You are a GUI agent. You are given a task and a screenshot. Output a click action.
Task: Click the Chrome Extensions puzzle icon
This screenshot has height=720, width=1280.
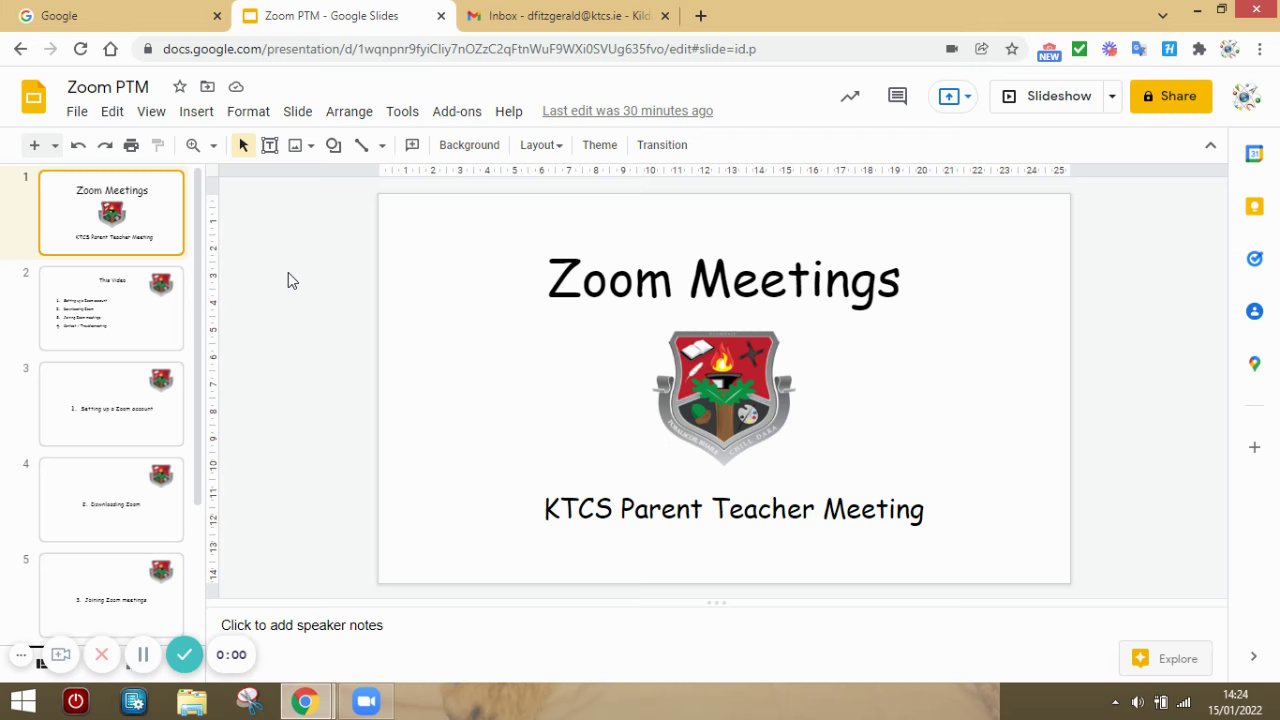[x=1199, y=48]
